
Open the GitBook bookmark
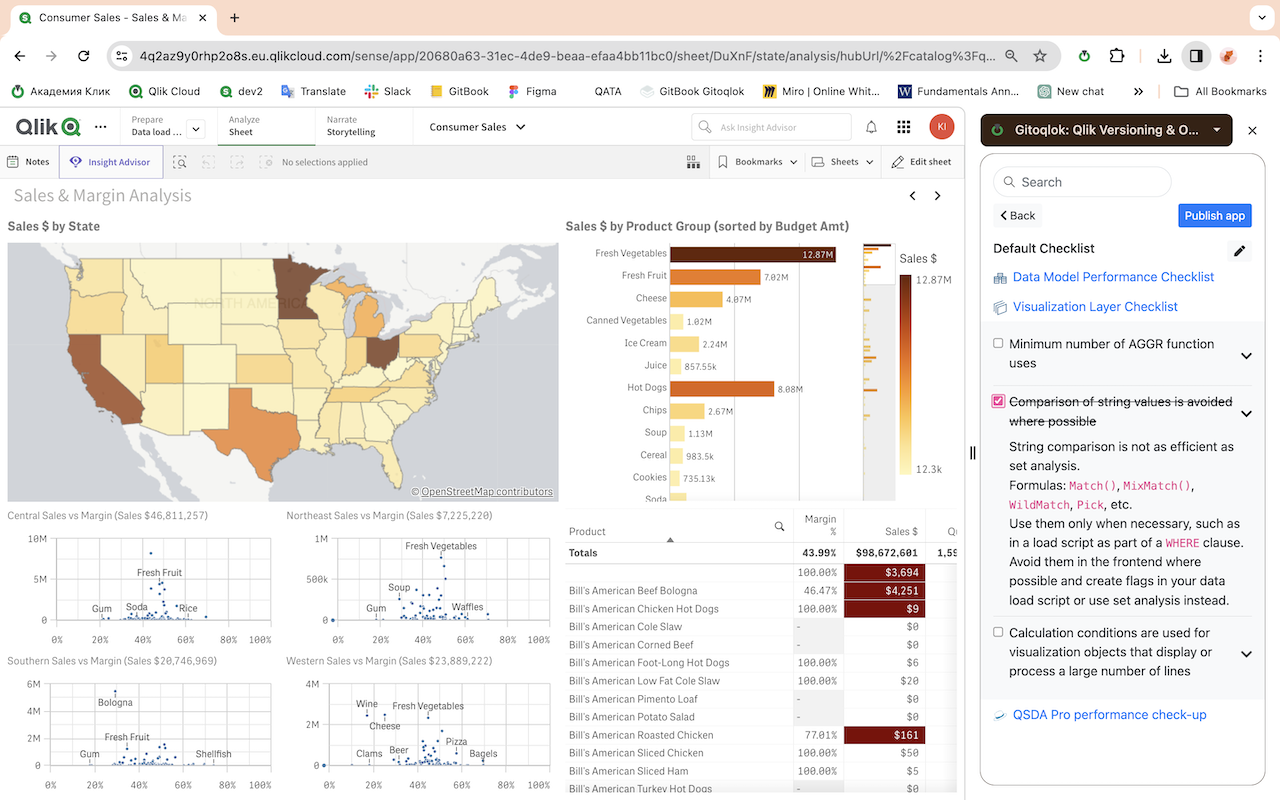[459, 91]
